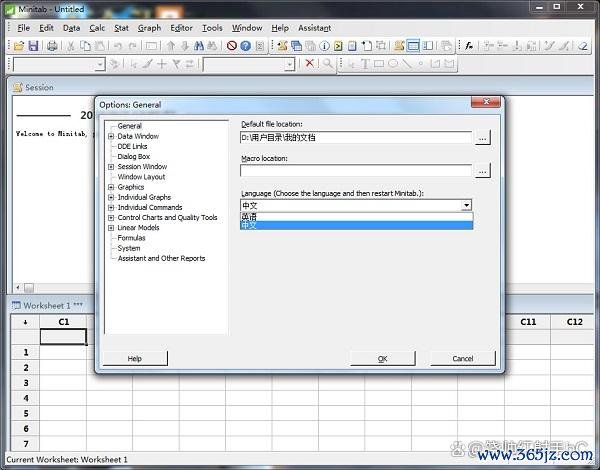Expand Control Charts and Quality Tools node
600x470 pixels.
click(x=111, y=218)
